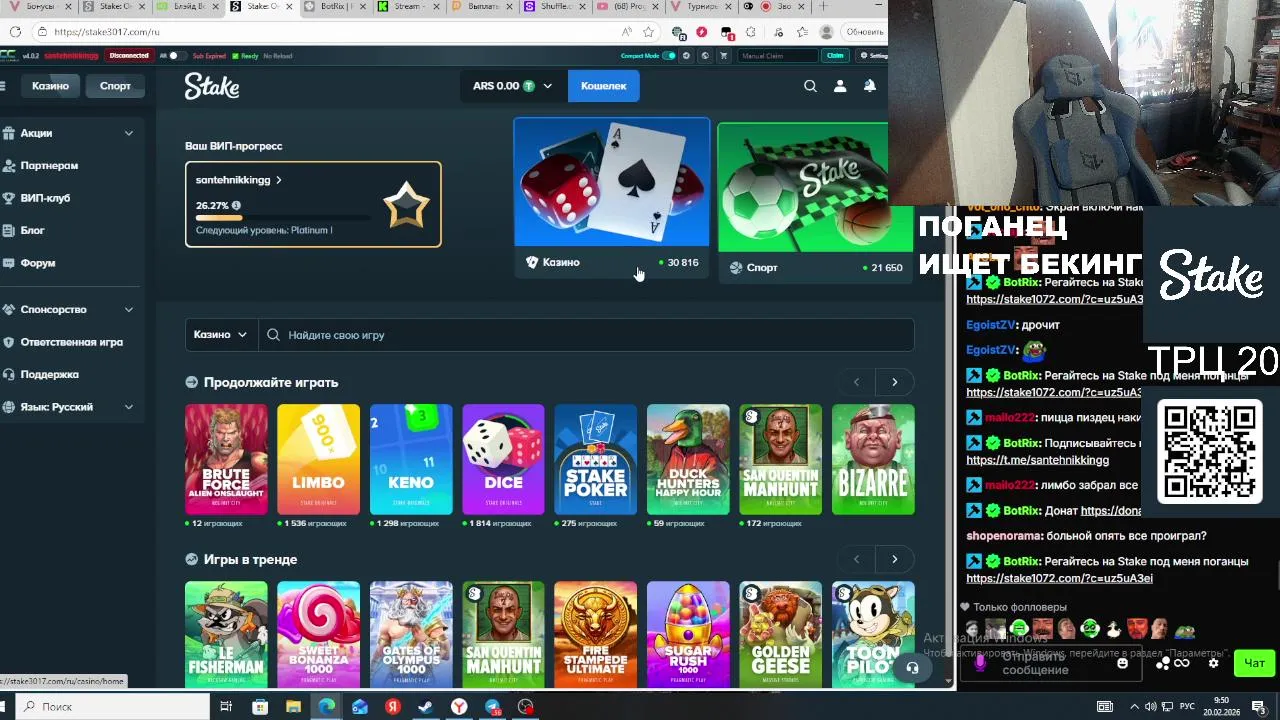Switch to the Казино tab
This screenshot has height=720, width=1280.
50,86
